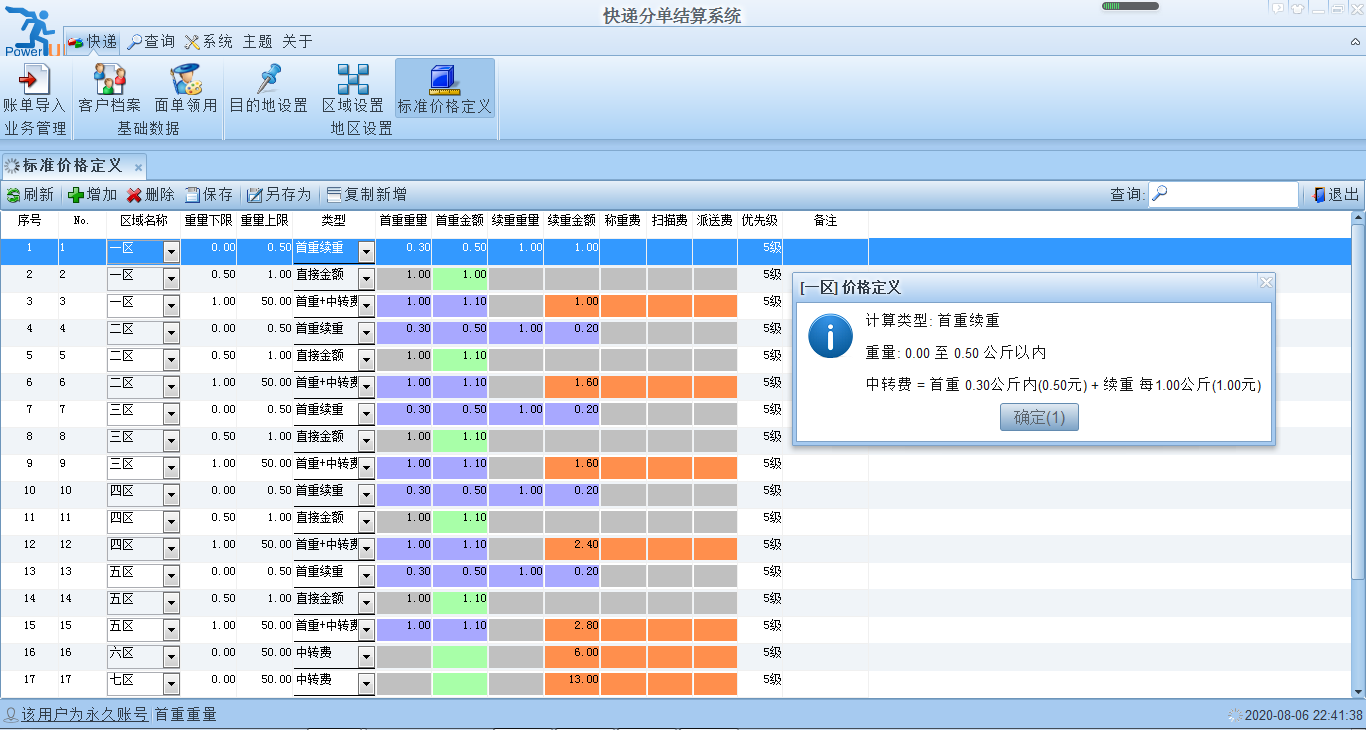The width and height of the screenshot is (1366, 730).
Task: Open the 查询 menu
Action: [152, 42]
